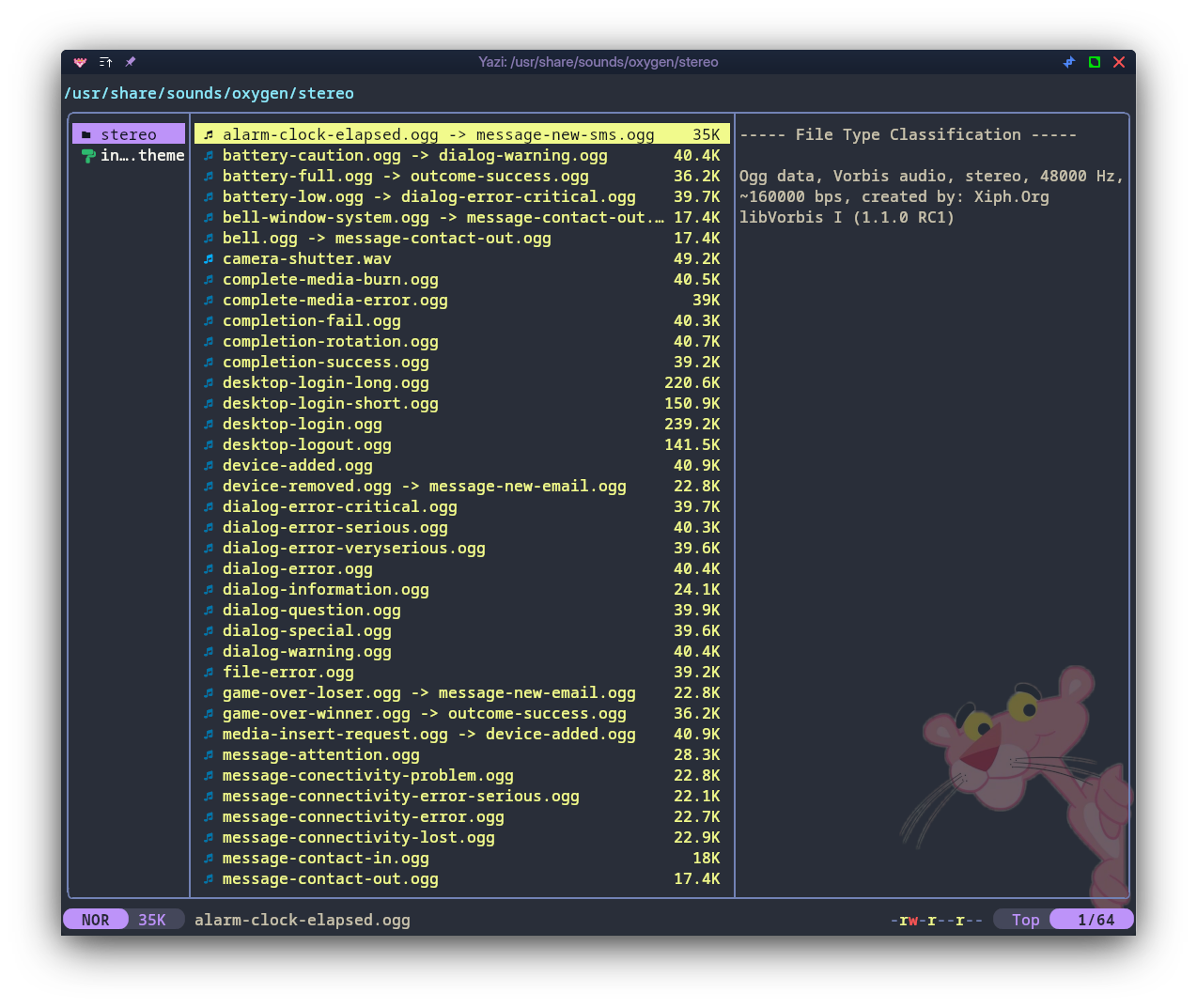The height and width of the screenshot is (1008, 1197).
Task: Select battery-caution.ogg in the file list
Action: tap(311, 156)
